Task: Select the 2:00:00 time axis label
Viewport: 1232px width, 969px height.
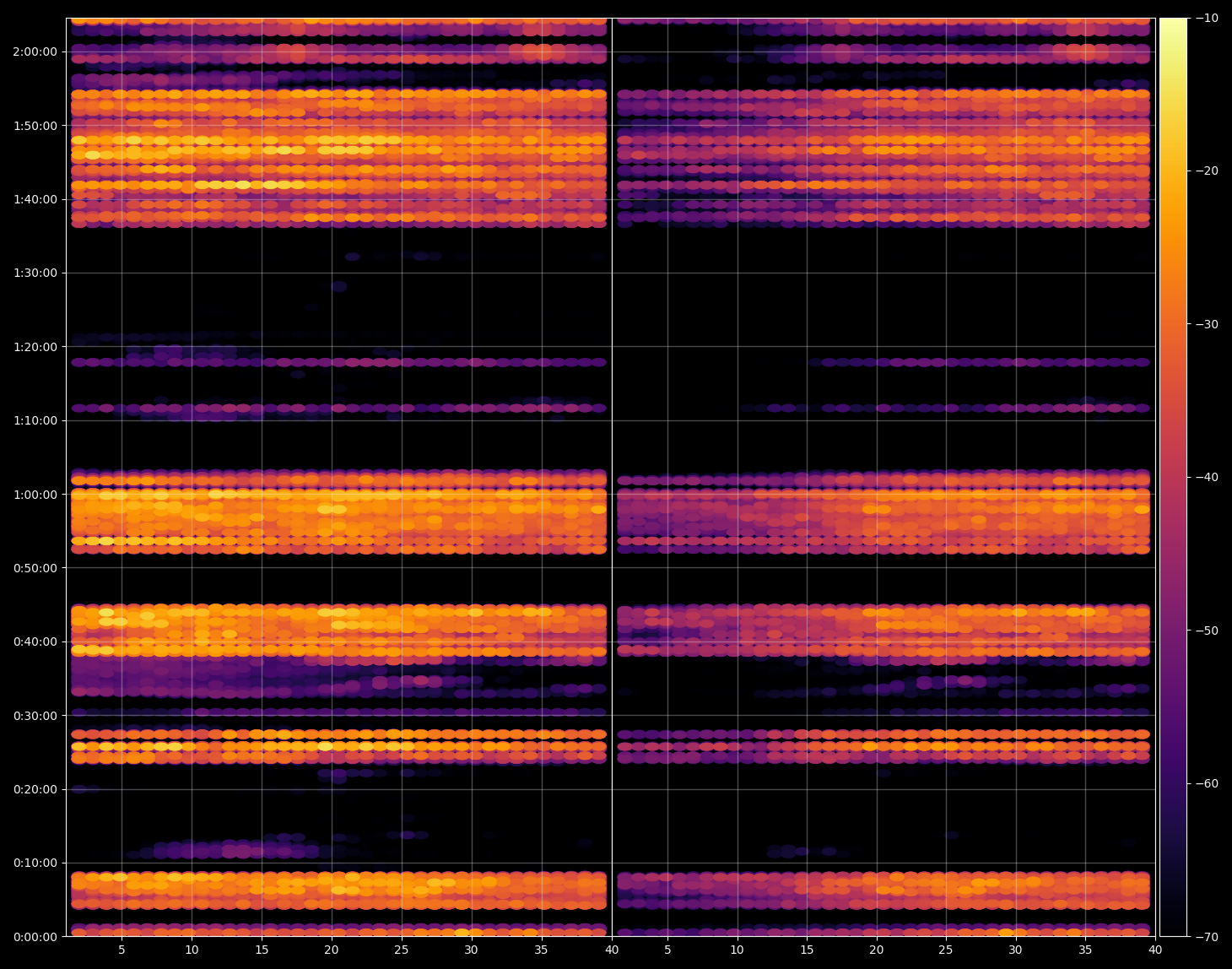Action: tap(35, 51)
